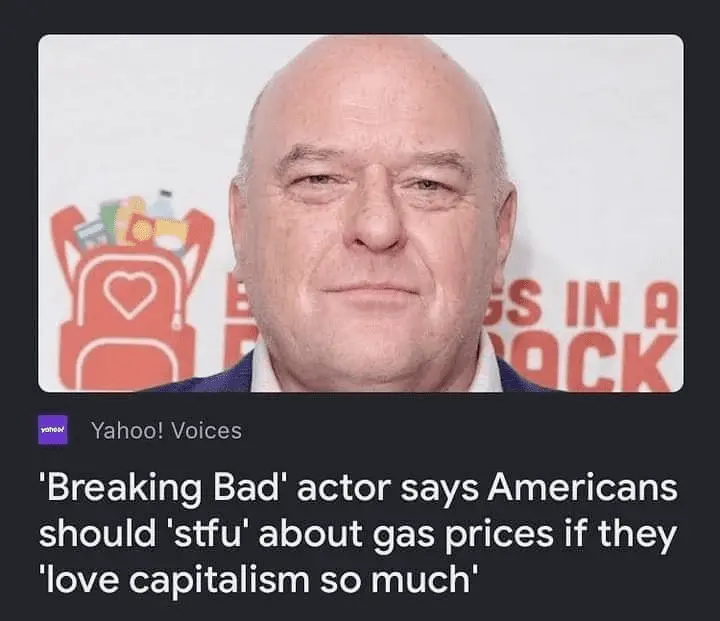Click the backpack zipper pull graphic
This screenshot has width=720, height=621.
click(177, 320)
